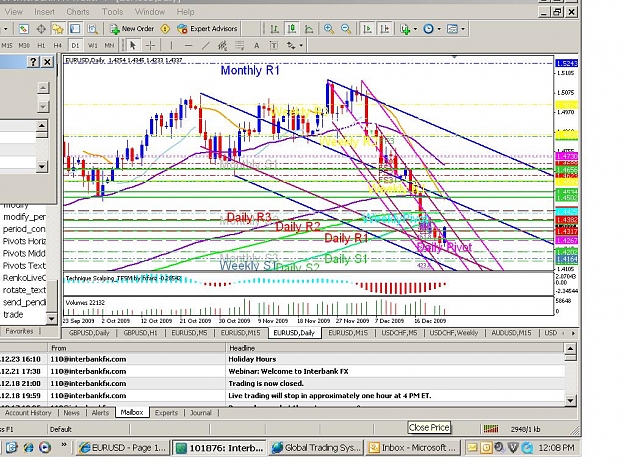The image size is (625, 469).
Task: Open the Experts terminal tab
Action: coord(166,413)
